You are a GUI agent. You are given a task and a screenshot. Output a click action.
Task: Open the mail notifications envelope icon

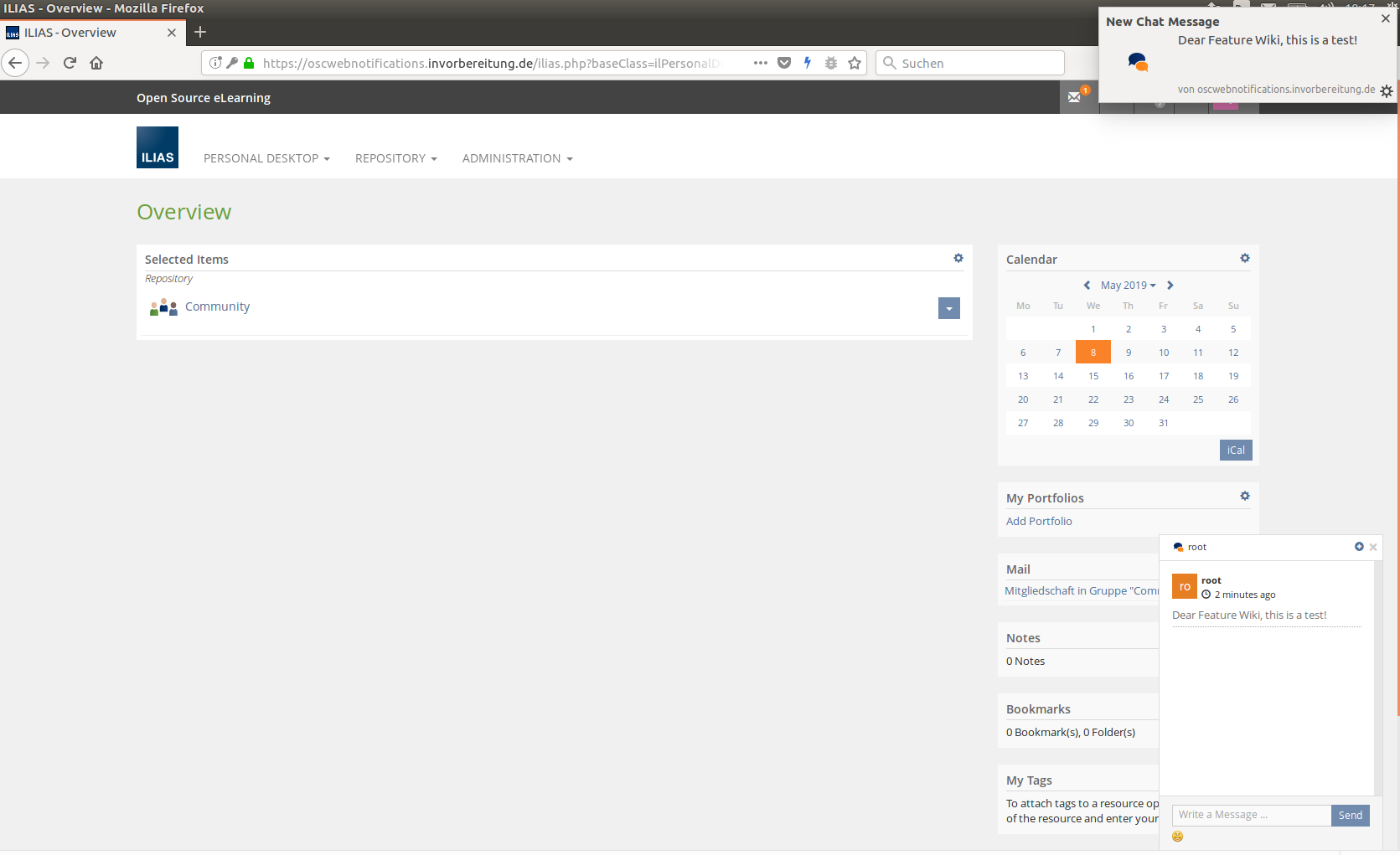1075,97
